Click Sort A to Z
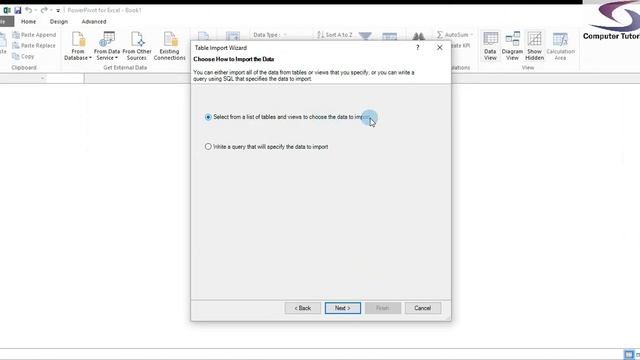The height and width of the screenshot is (360, 640). tap(335, 35)
